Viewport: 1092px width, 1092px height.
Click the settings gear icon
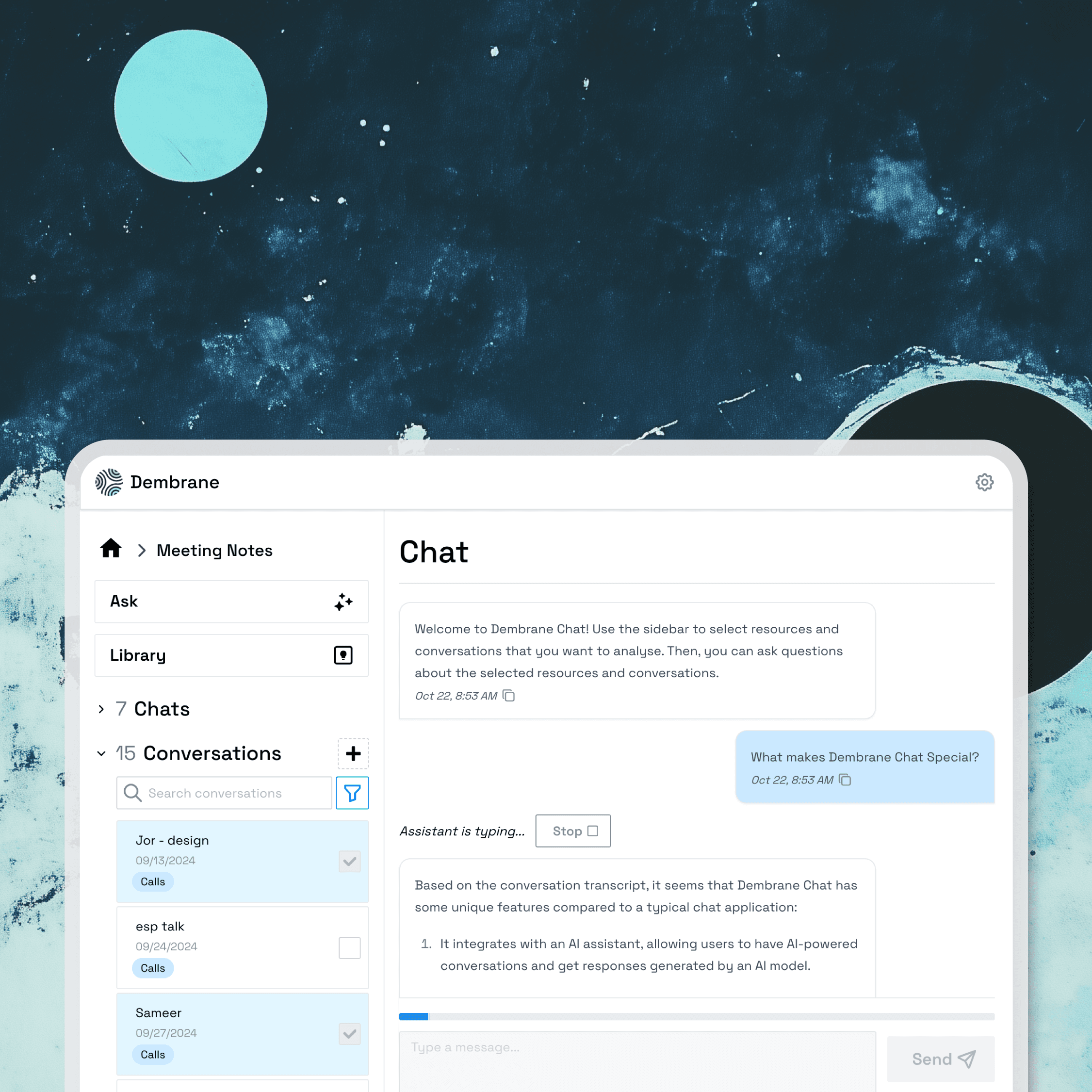tap(984, 482)
